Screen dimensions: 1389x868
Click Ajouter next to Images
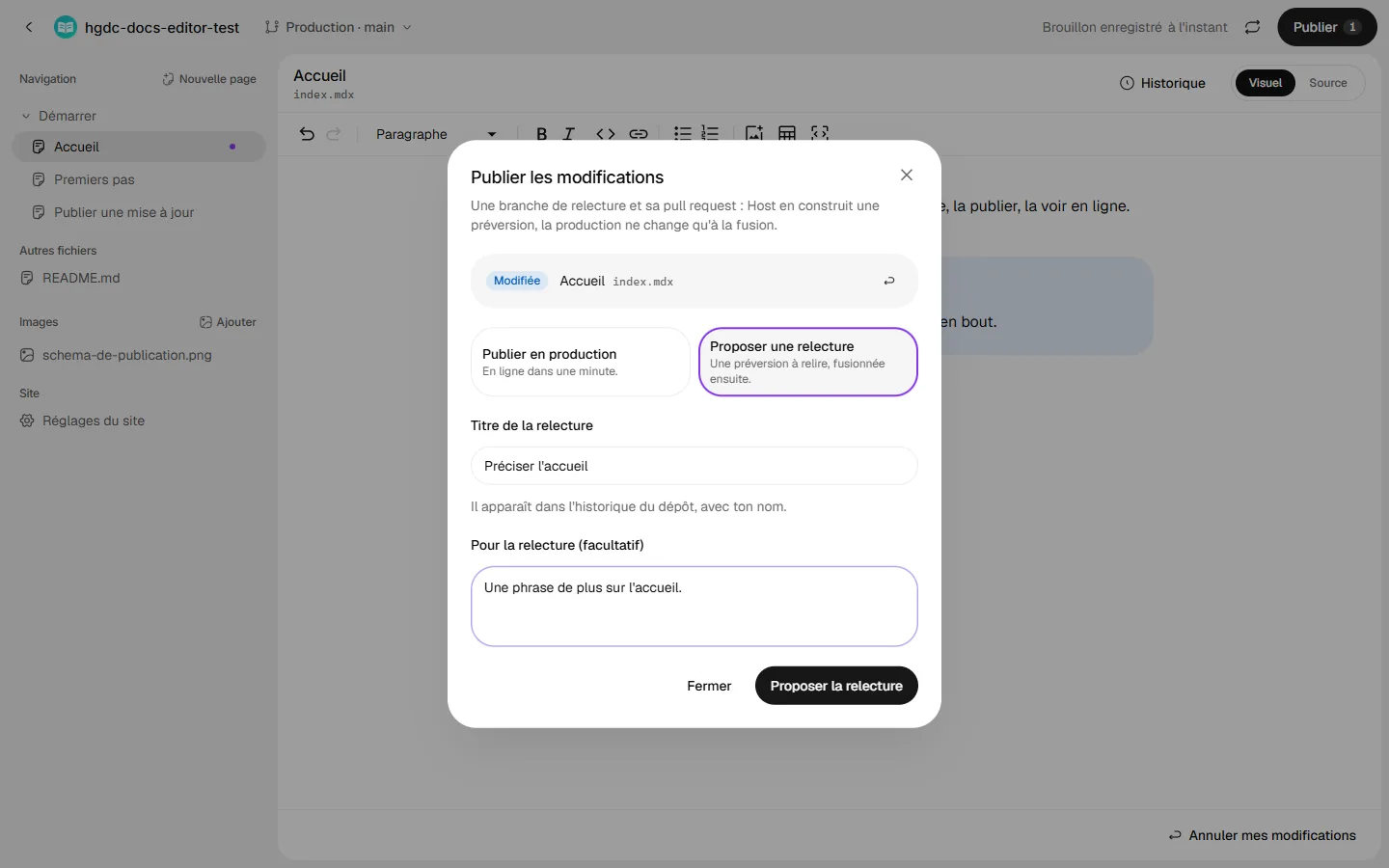pyautogui.click(x=228, y=322)
